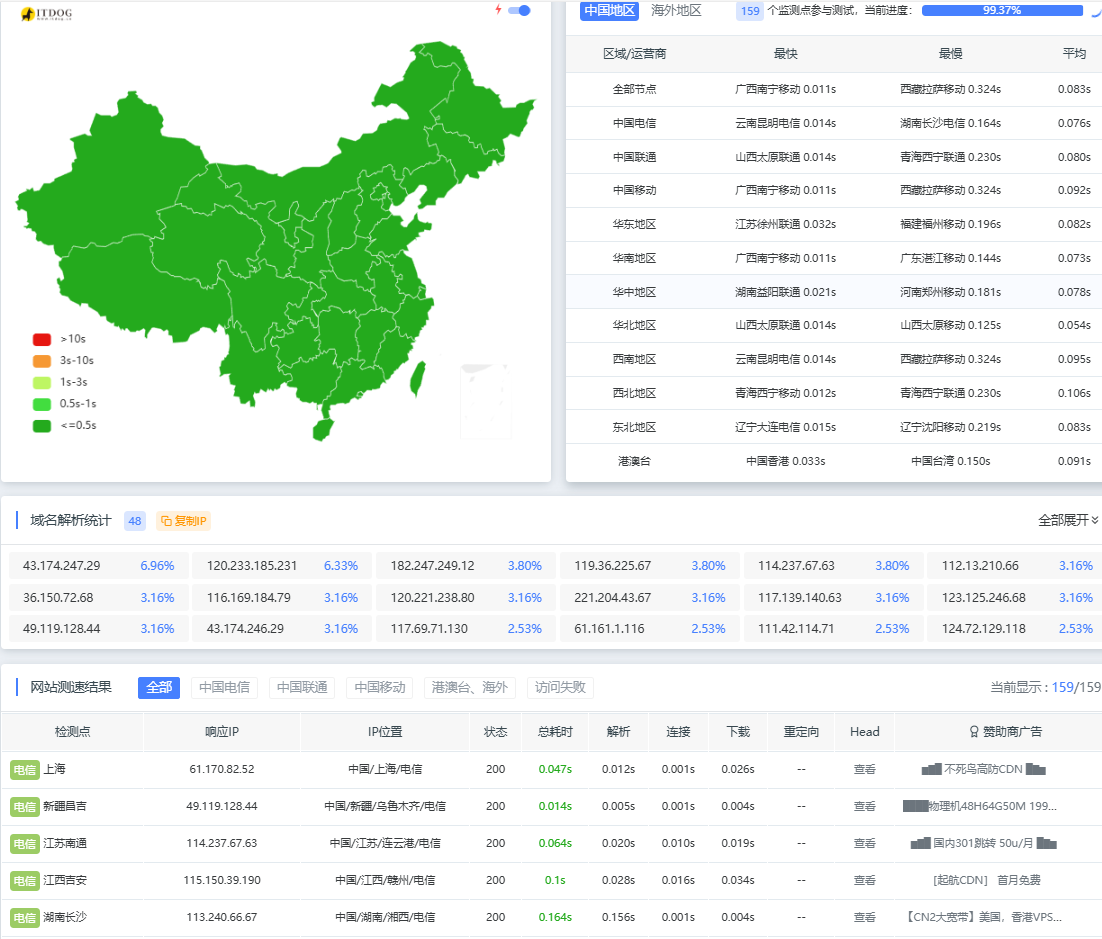Viewport: 1102px width, 939px height.
Task: Filter results by 中国电信
Action: (x=224, y=688)
